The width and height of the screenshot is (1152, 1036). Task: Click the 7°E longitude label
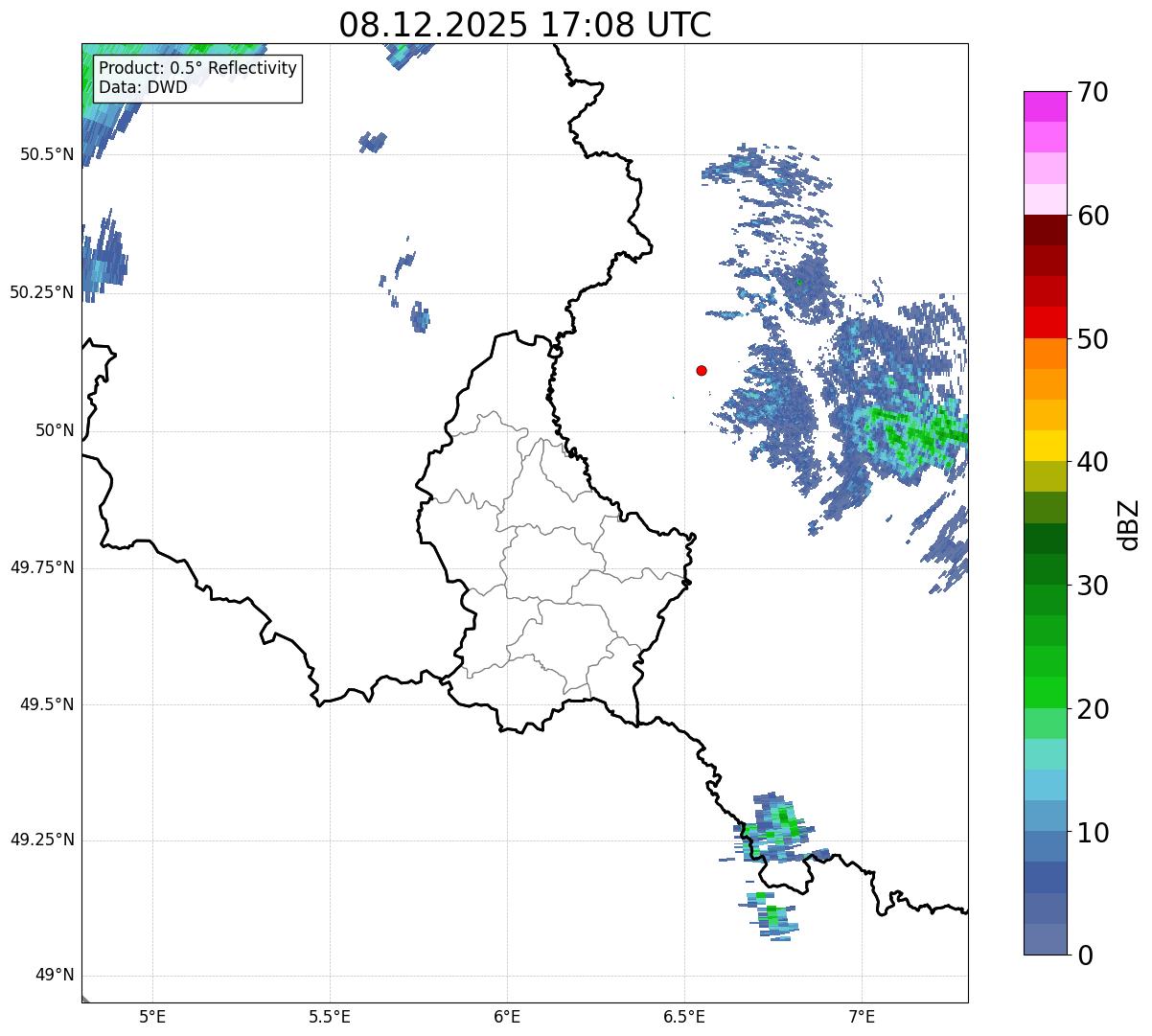pos(862,1016)
